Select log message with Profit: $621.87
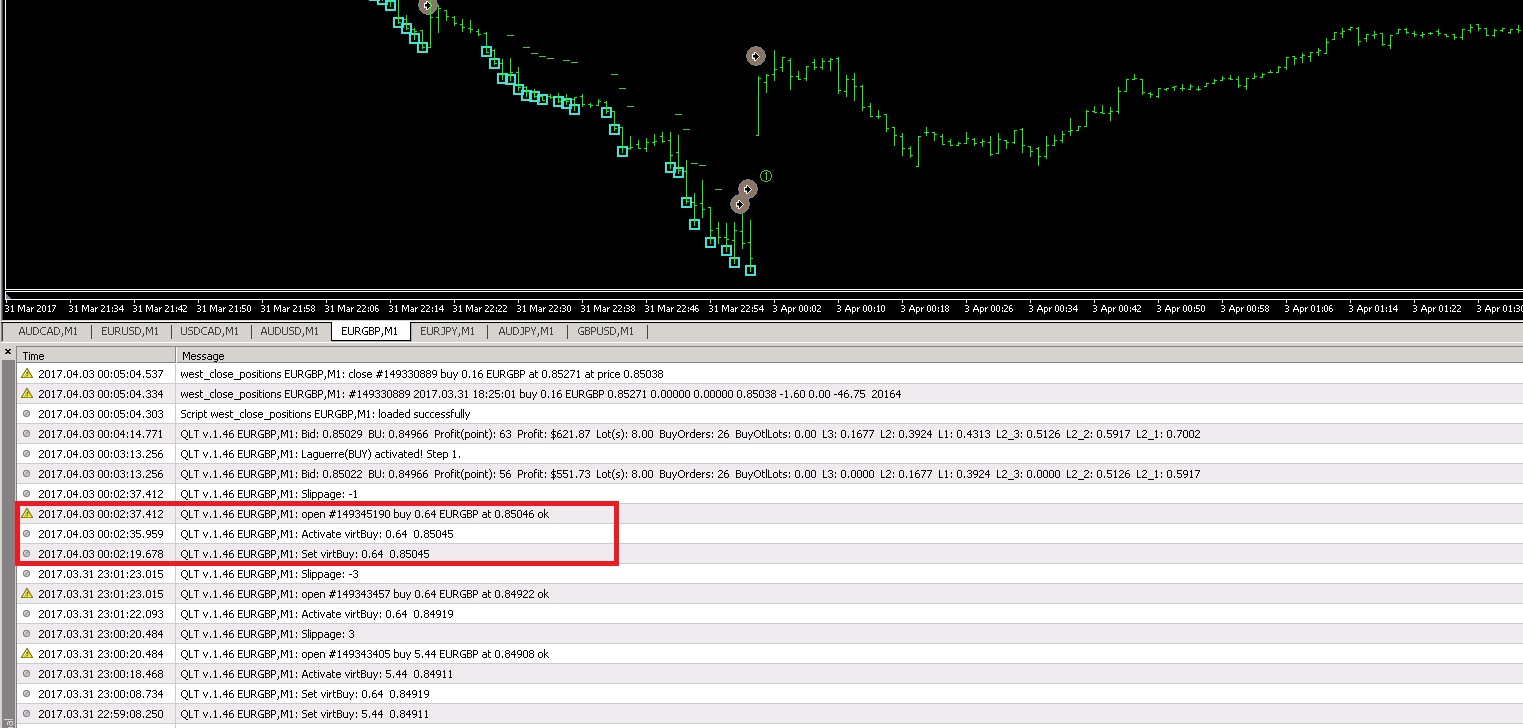1523x728 pixels. (x=690, y=434)
